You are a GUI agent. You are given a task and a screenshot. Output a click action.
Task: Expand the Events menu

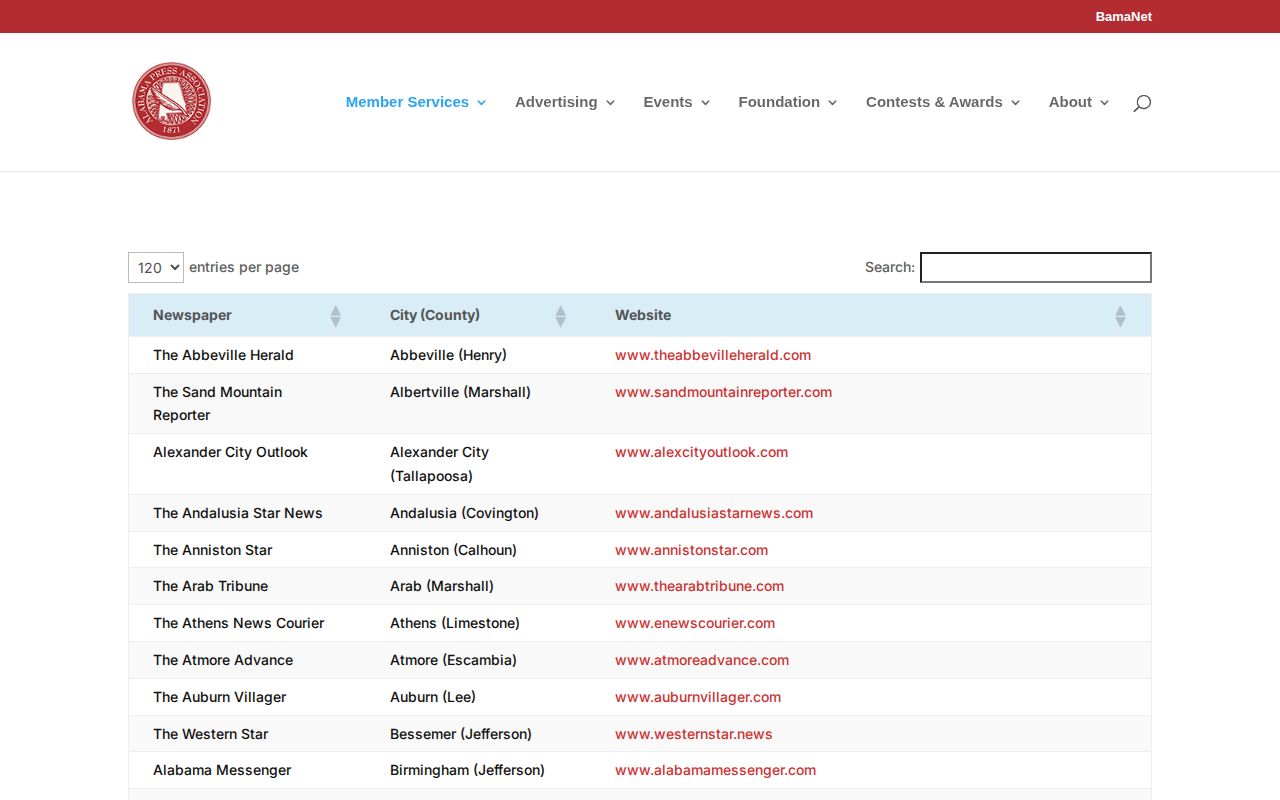pyautogui.click(x=677, y=102)
